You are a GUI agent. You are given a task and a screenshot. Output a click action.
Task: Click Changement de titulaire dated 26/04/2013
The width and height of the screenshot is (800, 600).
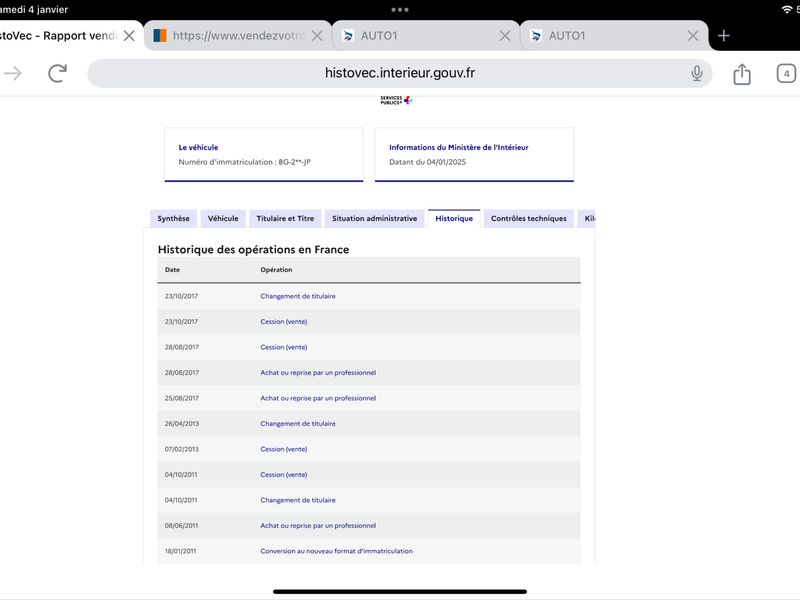[298, 423]
